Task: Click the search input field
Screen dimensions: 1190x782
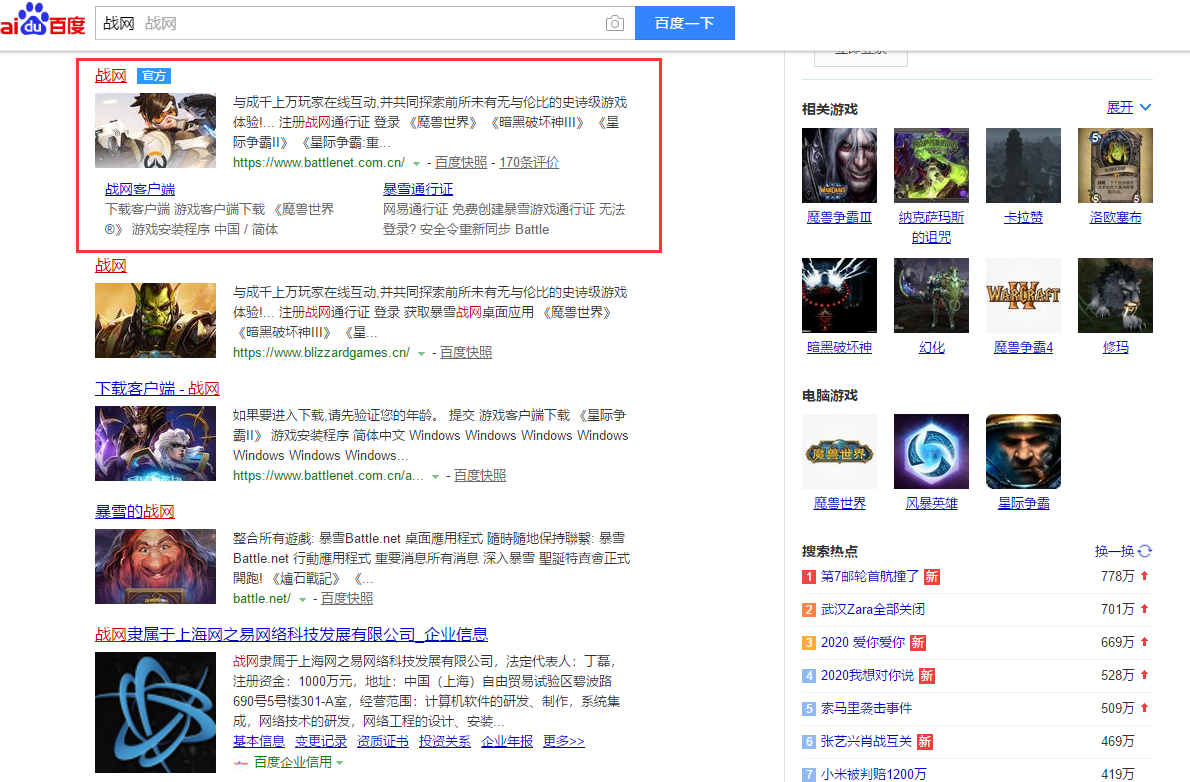Action: 350,23
